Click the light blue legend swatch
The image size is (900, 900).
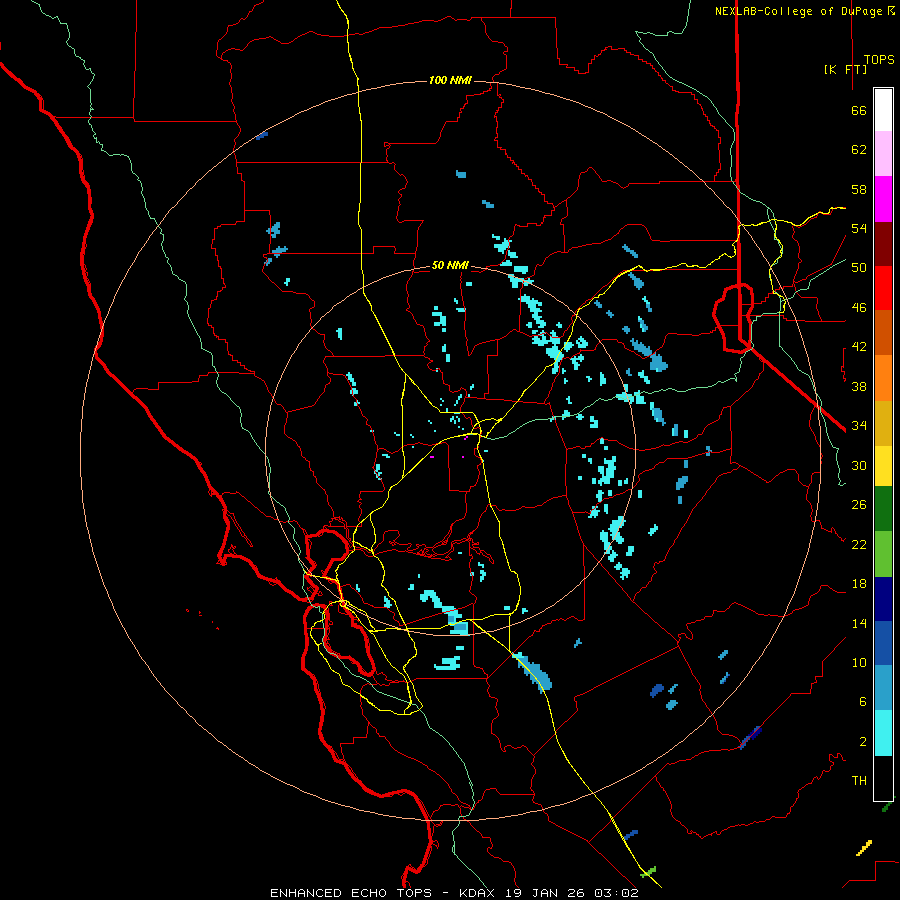click(x=883, y=688)
